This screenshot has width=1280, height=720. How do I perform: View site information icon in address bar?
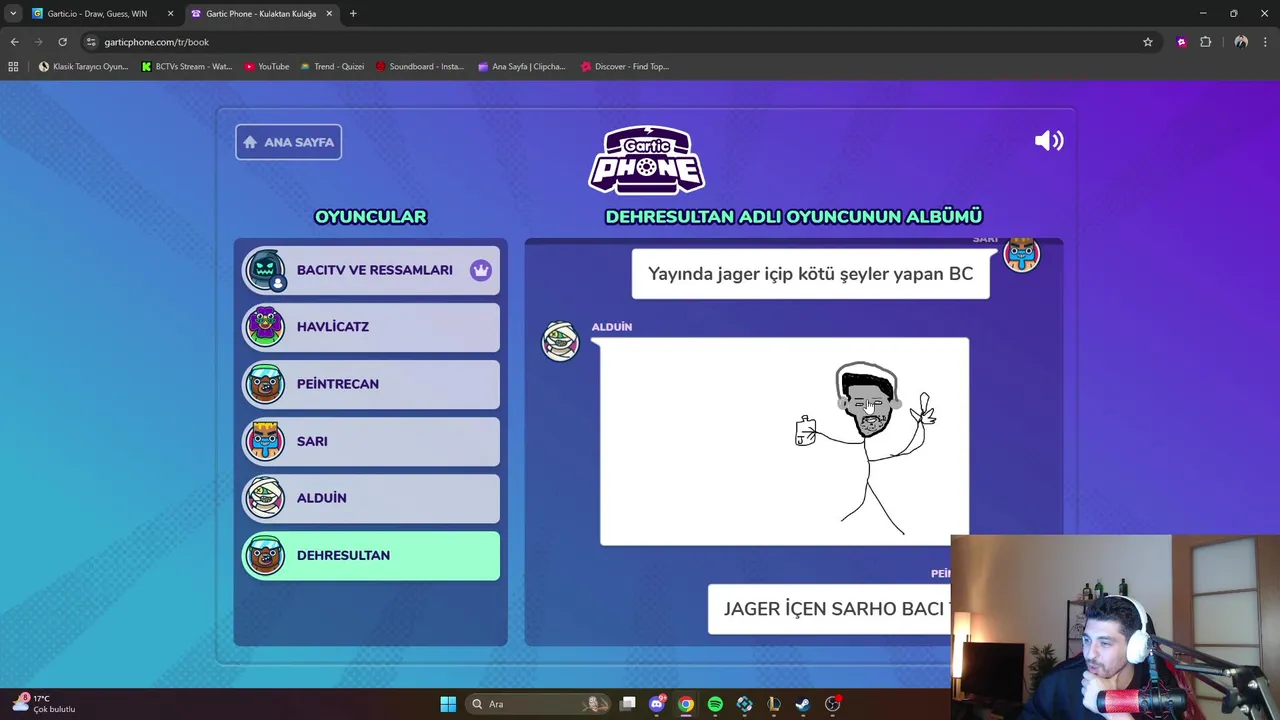click(91, 42)
